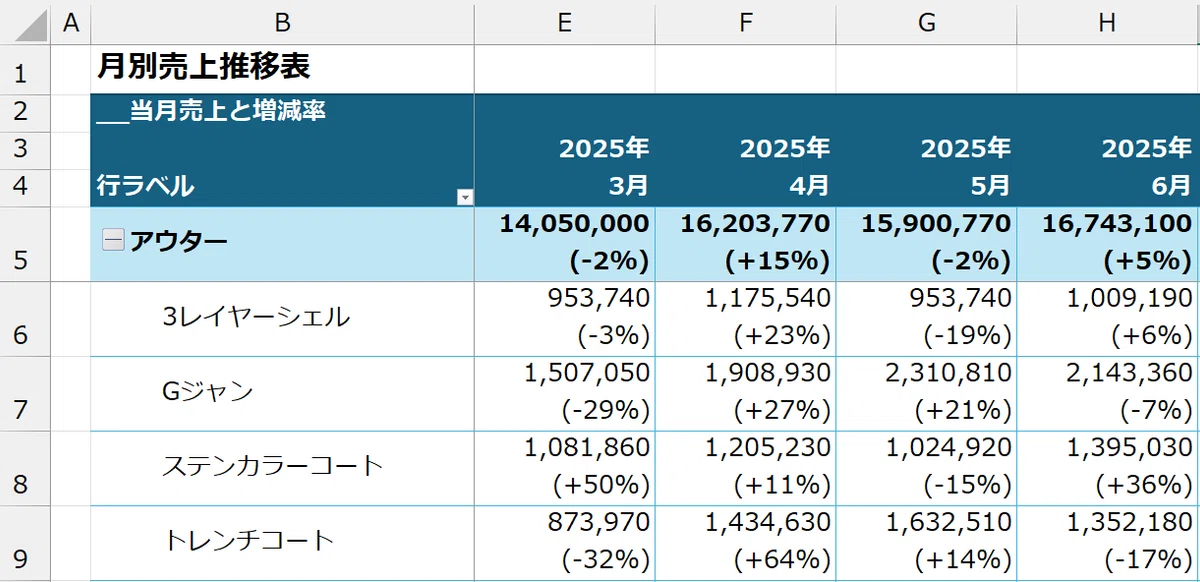Click the 2025年 6月 column header cell
Viewport: 1200px width, 582px height.
1108,168
